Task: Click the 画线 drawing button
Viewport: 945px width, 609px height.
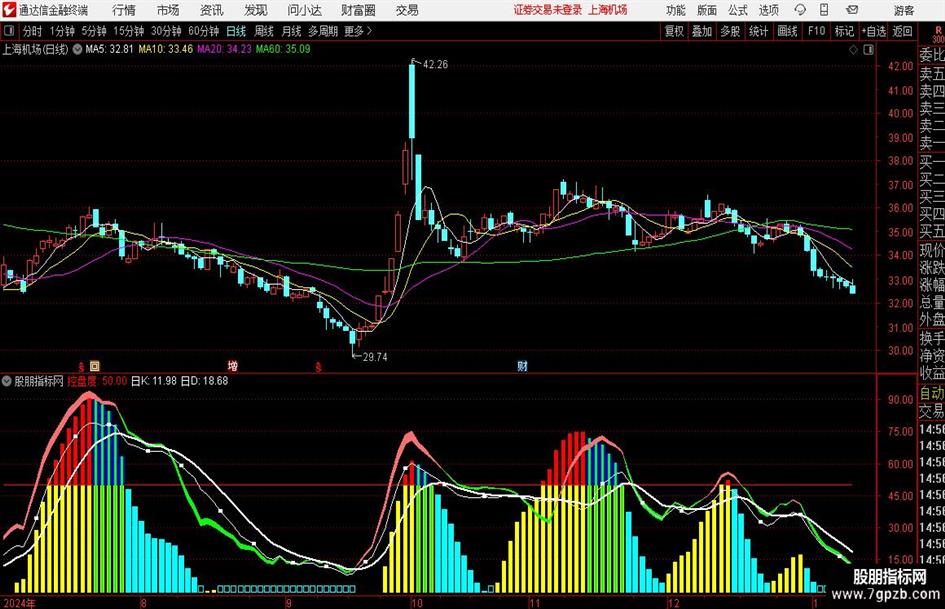Action: point(787,31)
